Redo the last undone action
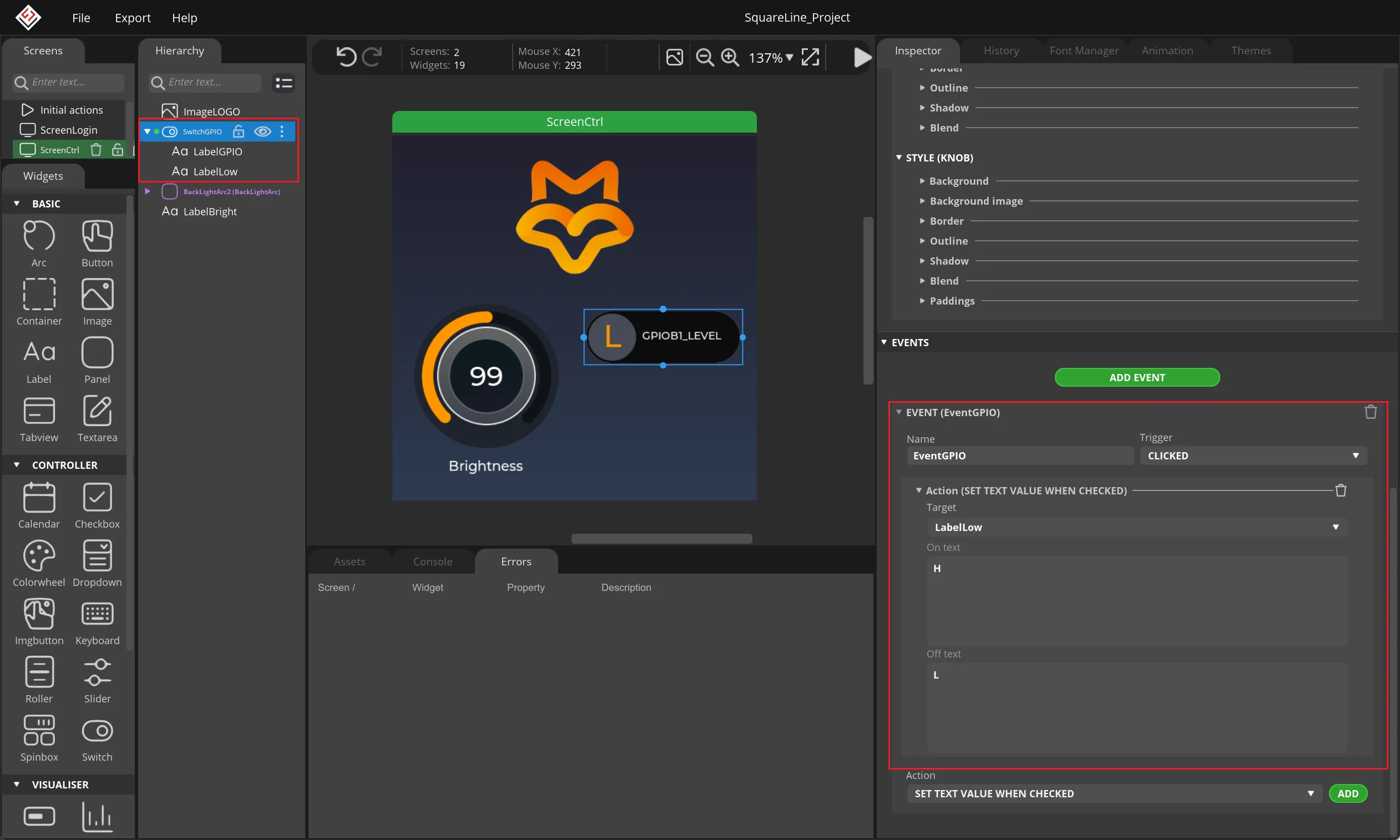This screenshot has width=1400, height=840. 372,57
